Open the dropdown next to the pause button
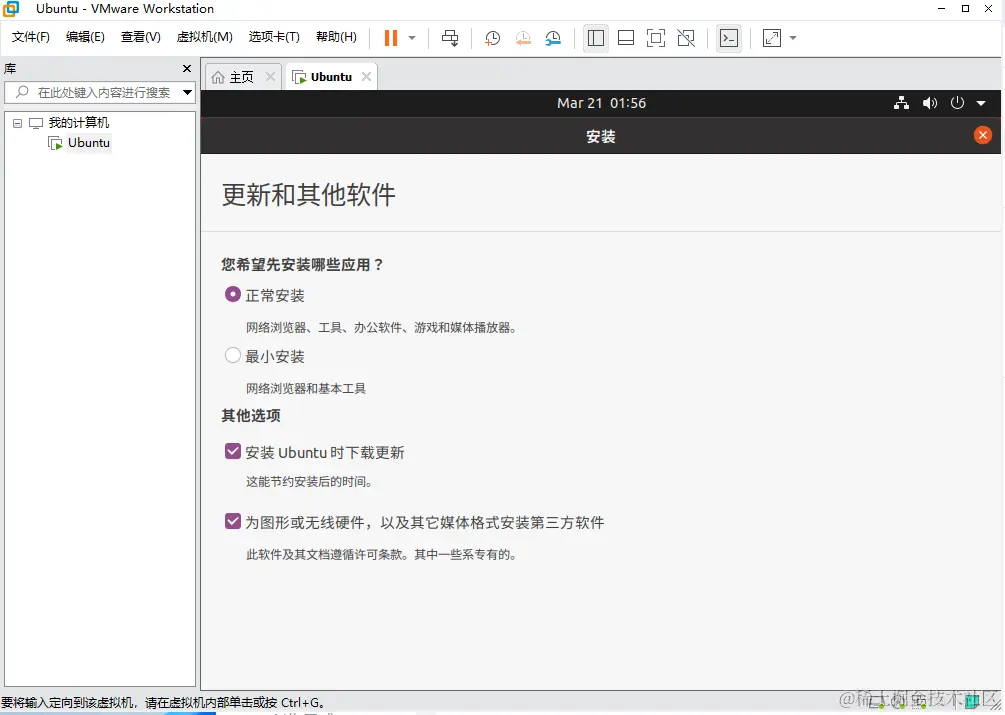The height and width of the screenshot is (715, 1005). point(410,38)
